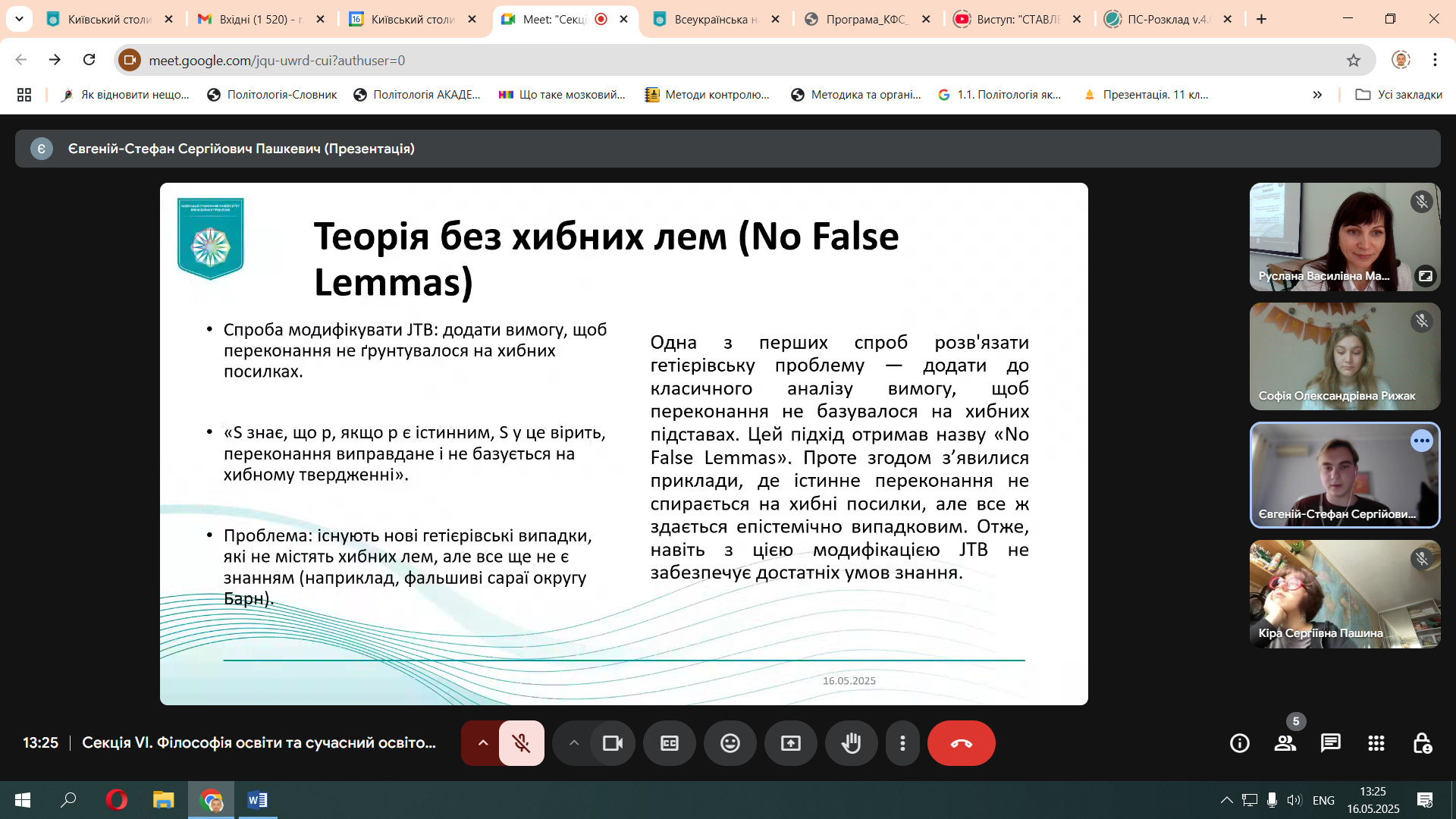The image size is (1456, 819).
Task: Click the Present now screen share icon
Action: 790,743
